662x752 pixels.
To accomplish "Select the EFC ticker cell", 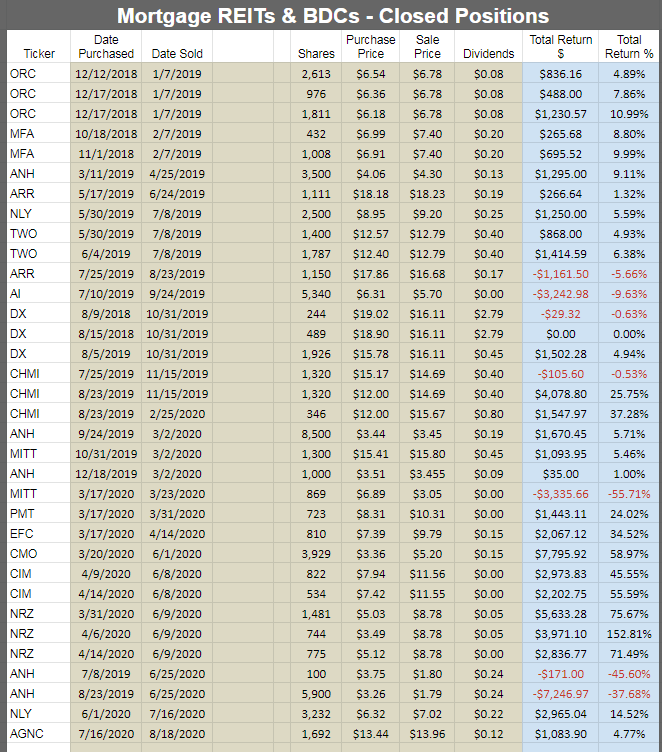I will click(x=39, y=534).
